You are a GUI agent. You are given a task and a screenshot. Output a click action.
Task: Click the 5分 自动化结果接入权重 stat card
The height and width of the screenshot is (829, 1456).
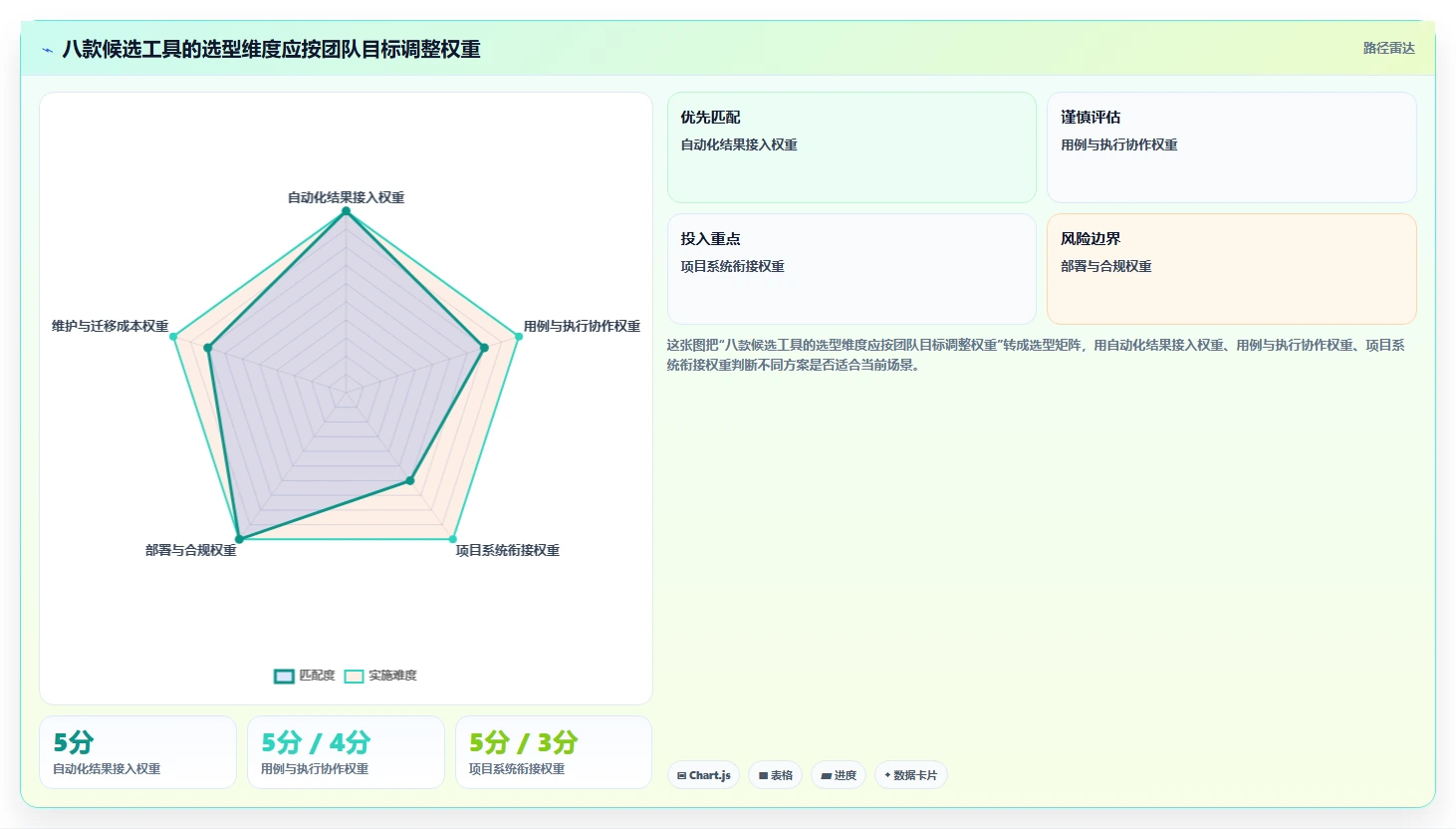pos(138,752)
